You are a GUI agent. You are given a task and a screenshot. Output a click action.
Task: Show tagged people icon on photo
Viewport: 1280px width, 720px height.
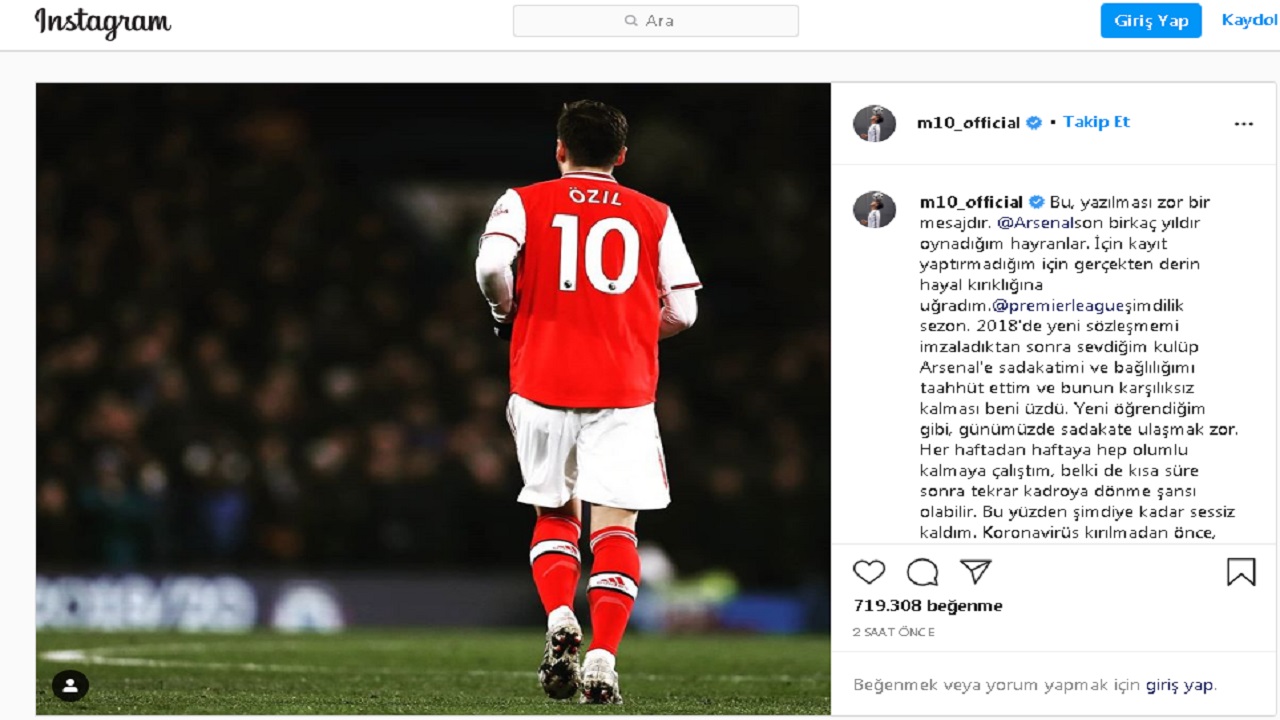[x=70, y=686]
